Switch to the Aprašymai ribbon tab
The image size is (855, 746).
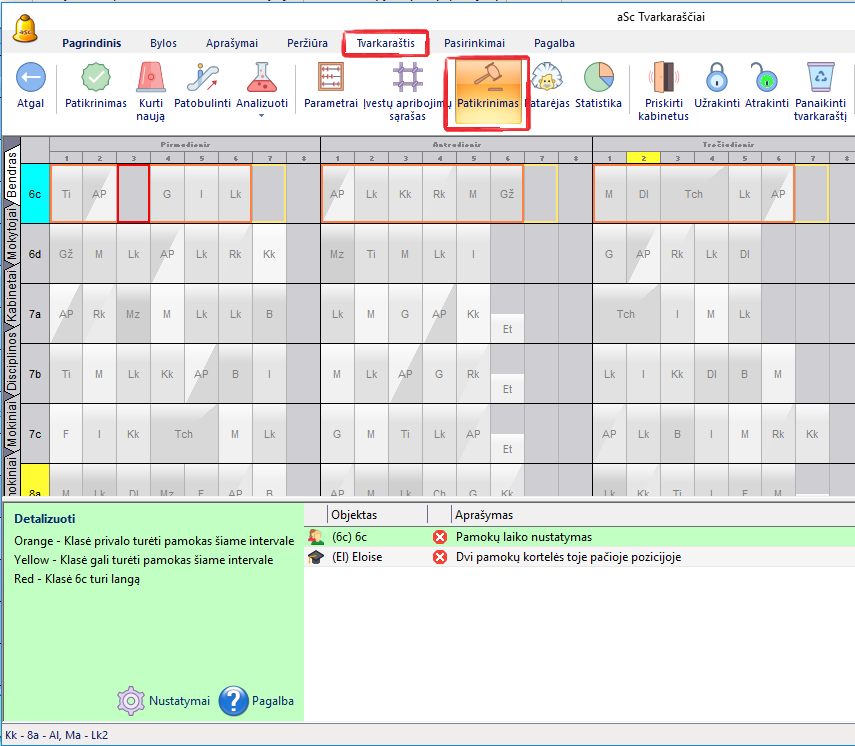(x=231, y=43)
